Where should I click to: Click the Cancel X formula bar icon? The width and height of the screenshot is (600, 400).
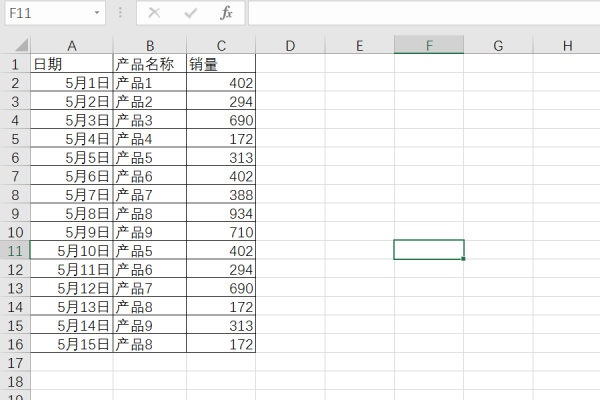(x=154, y=13)
